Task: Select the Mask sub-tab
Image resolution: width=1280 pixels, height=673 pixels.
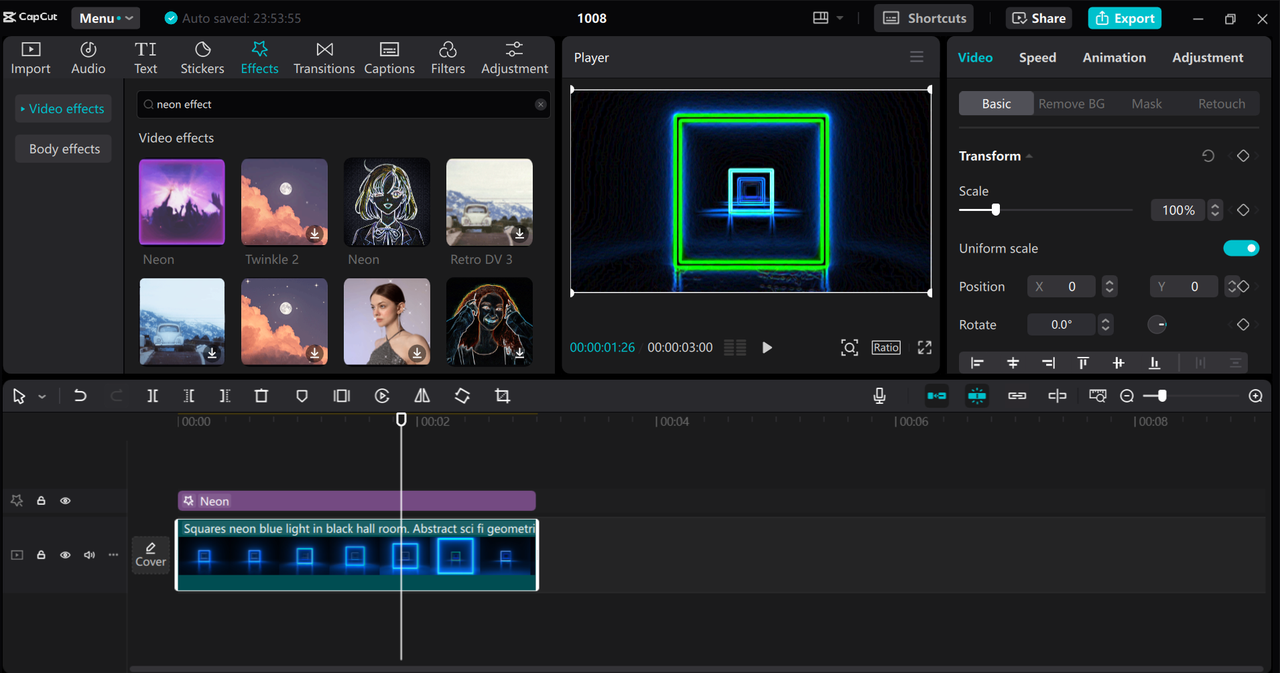Action: click(x=1146, y=103)
